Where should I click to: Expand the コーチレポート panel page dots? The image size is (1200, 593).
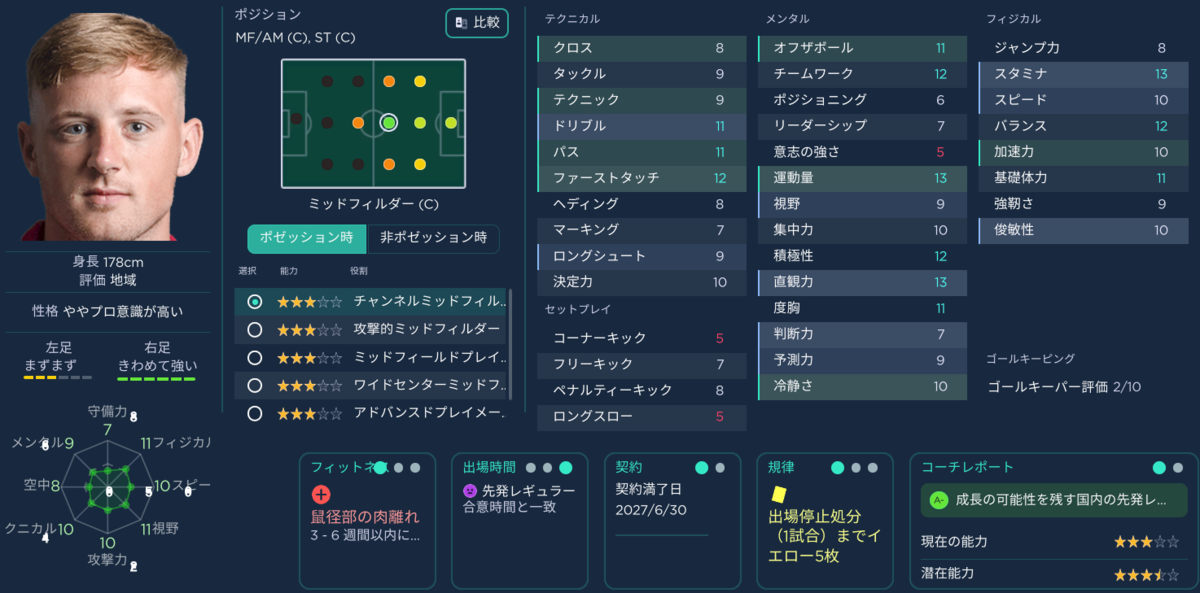coord(1168,467)
